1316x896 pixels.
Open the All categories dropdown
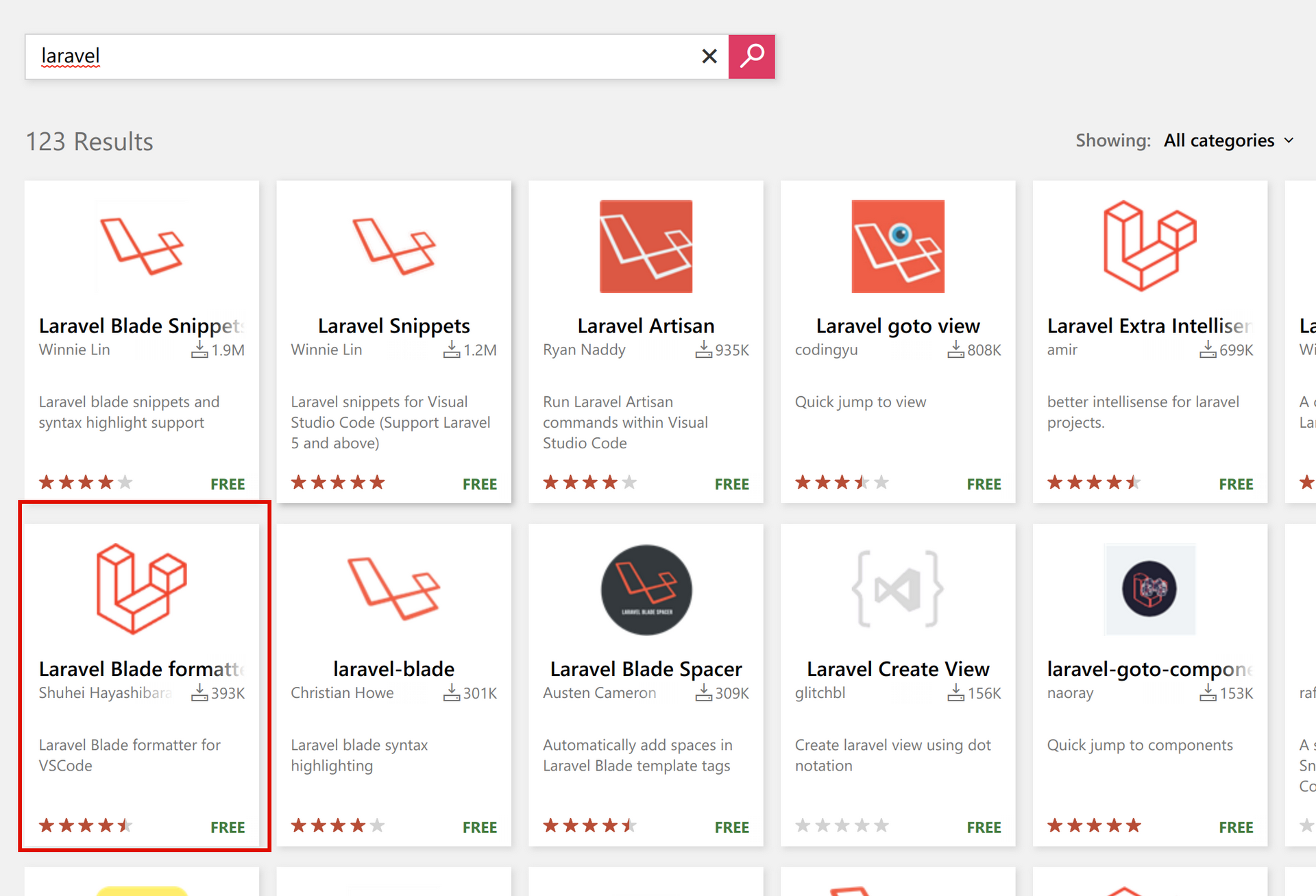[1228, 141]
